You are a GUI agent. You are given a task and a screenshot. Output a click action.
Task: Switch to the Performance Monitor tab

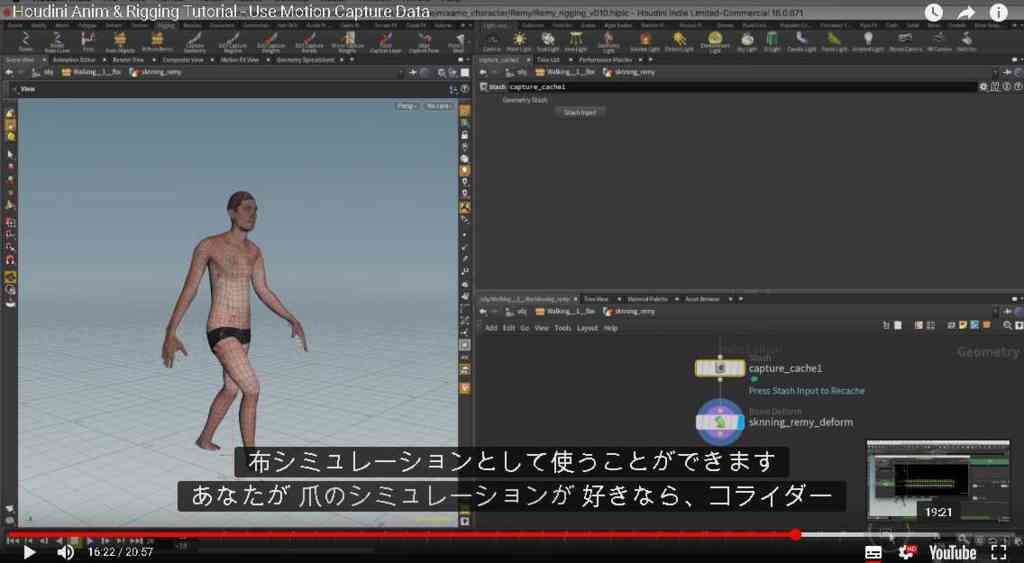coord(605,59)
